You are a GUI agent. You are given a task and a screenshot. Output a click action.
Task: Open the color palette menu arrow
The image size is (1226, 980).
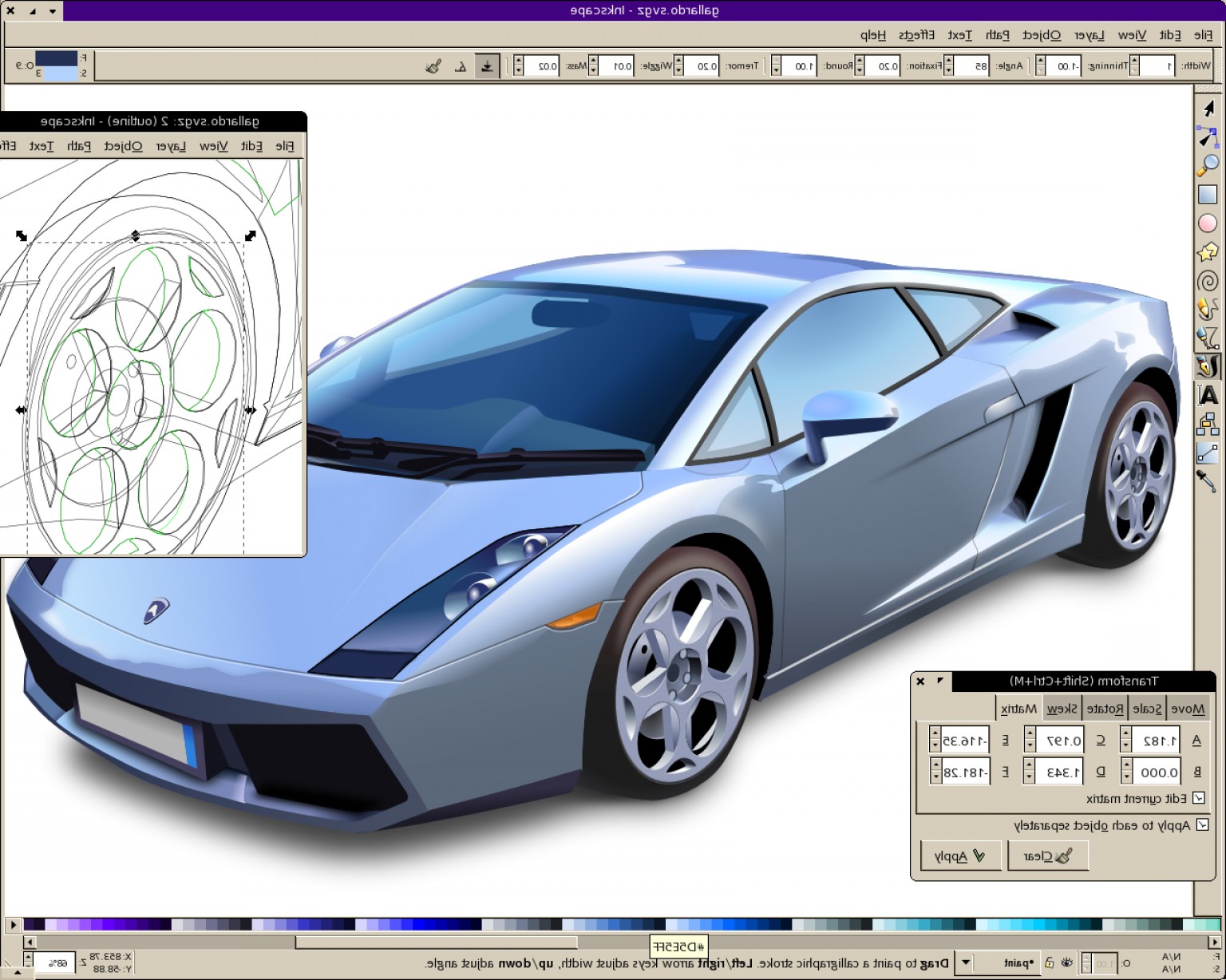tap(13, 925)
